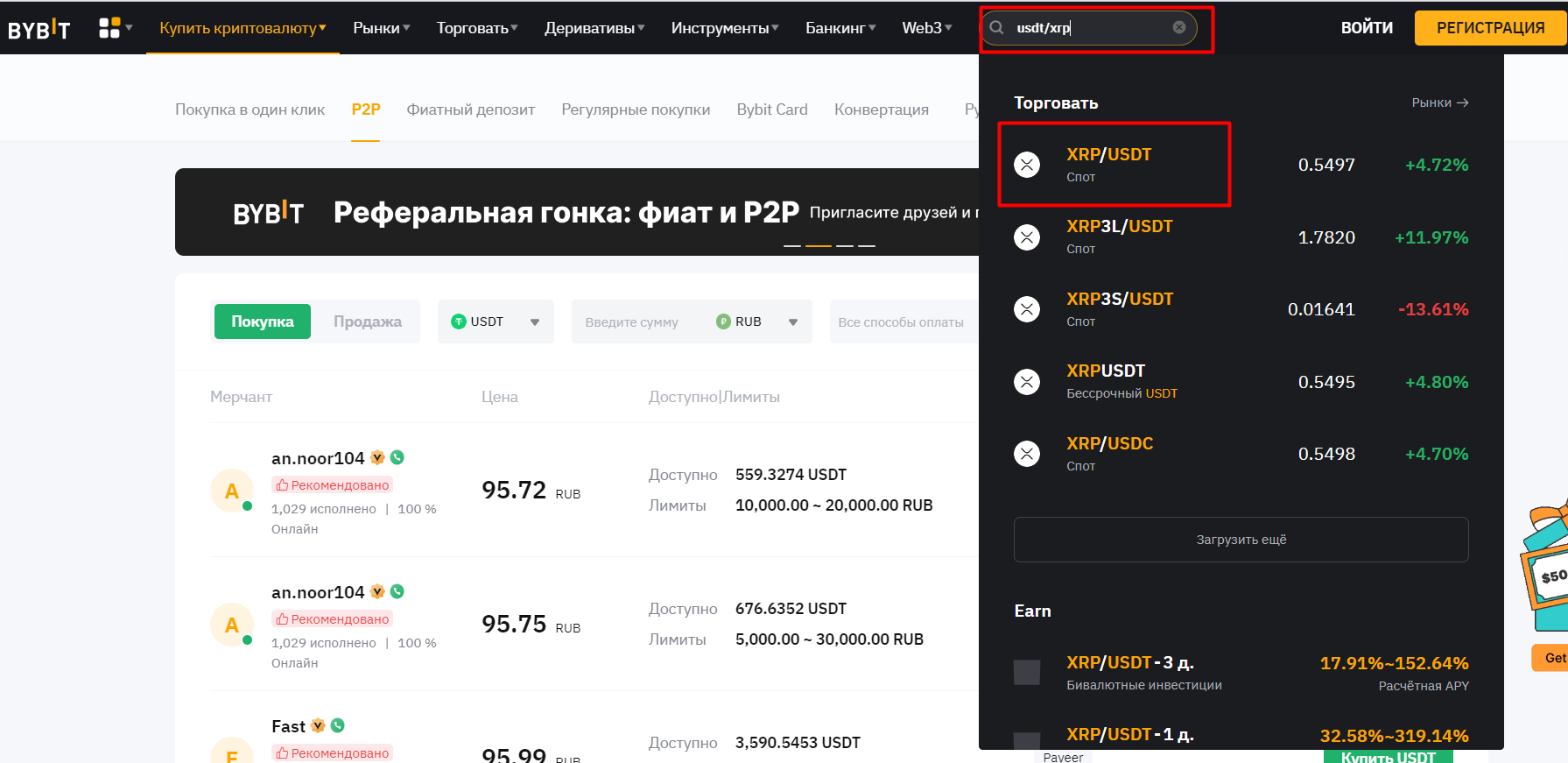Click the -13.61% change for XRP3S/USDT
Viewport: 1568px width, 763px height.
click(x=1433, y=309)
